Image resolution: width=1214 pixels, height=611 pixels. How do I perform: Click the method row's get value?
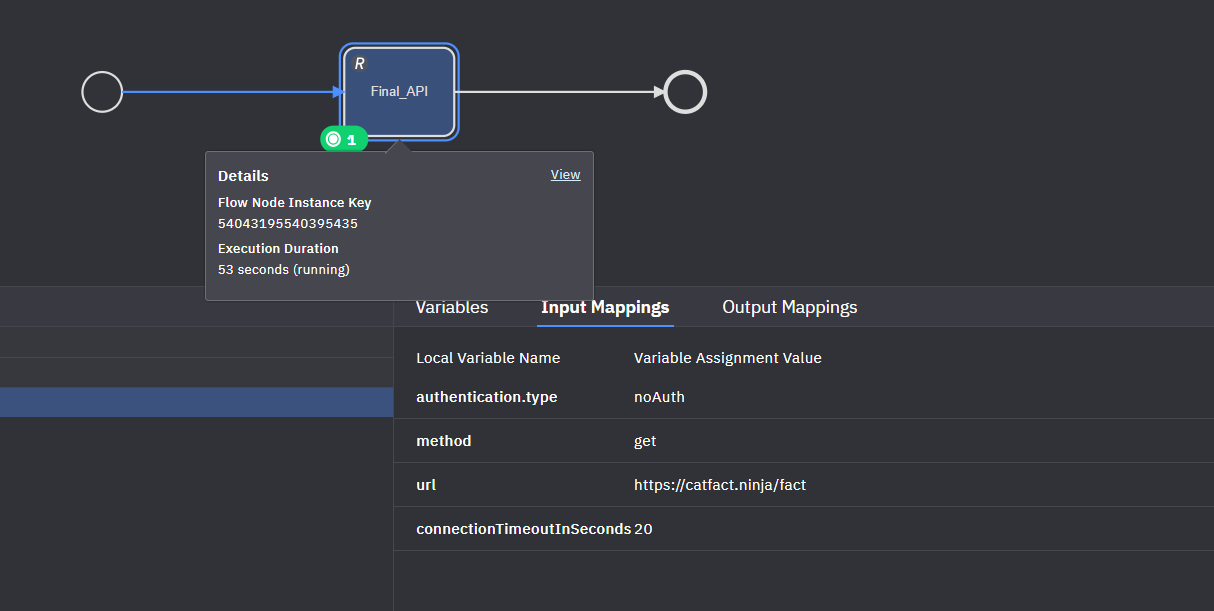click(645, 441)
